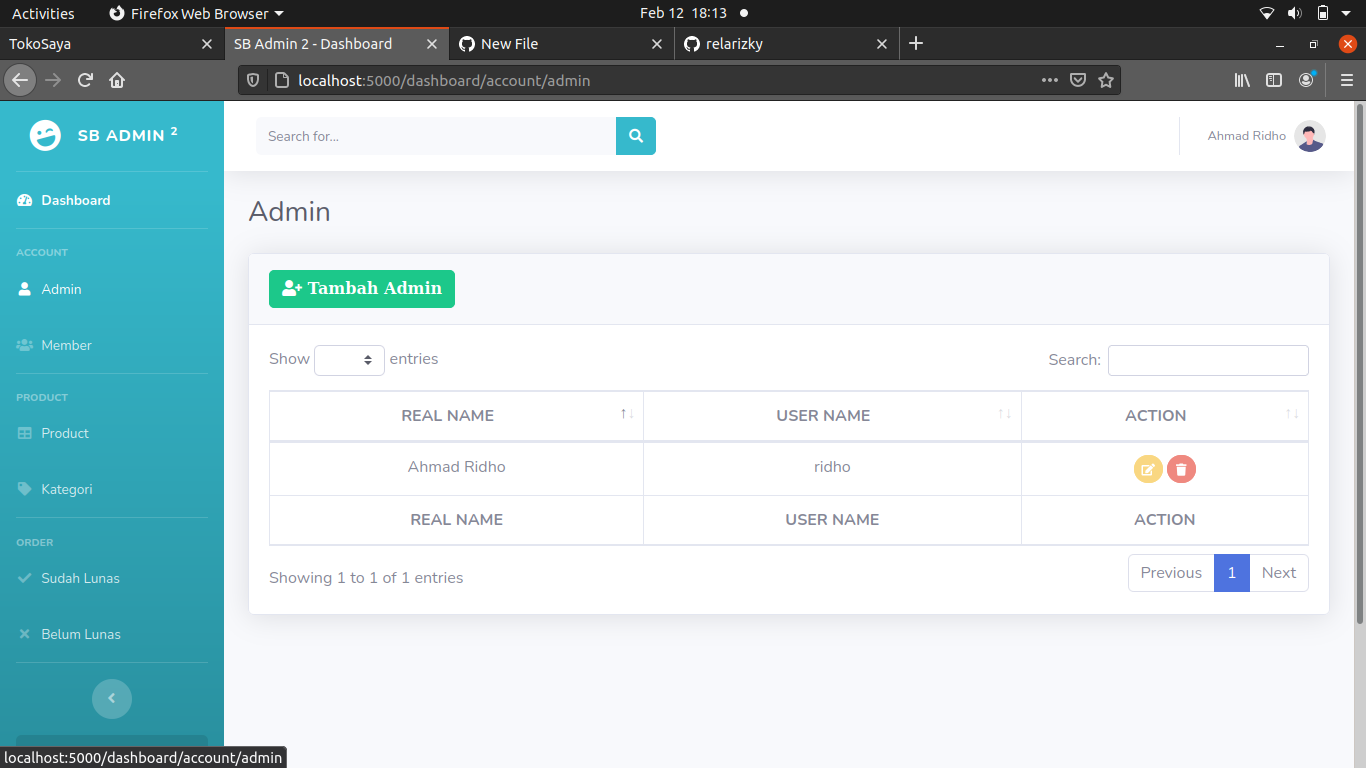
Task: Click the magnifier search button
Action: coord(636,136)
